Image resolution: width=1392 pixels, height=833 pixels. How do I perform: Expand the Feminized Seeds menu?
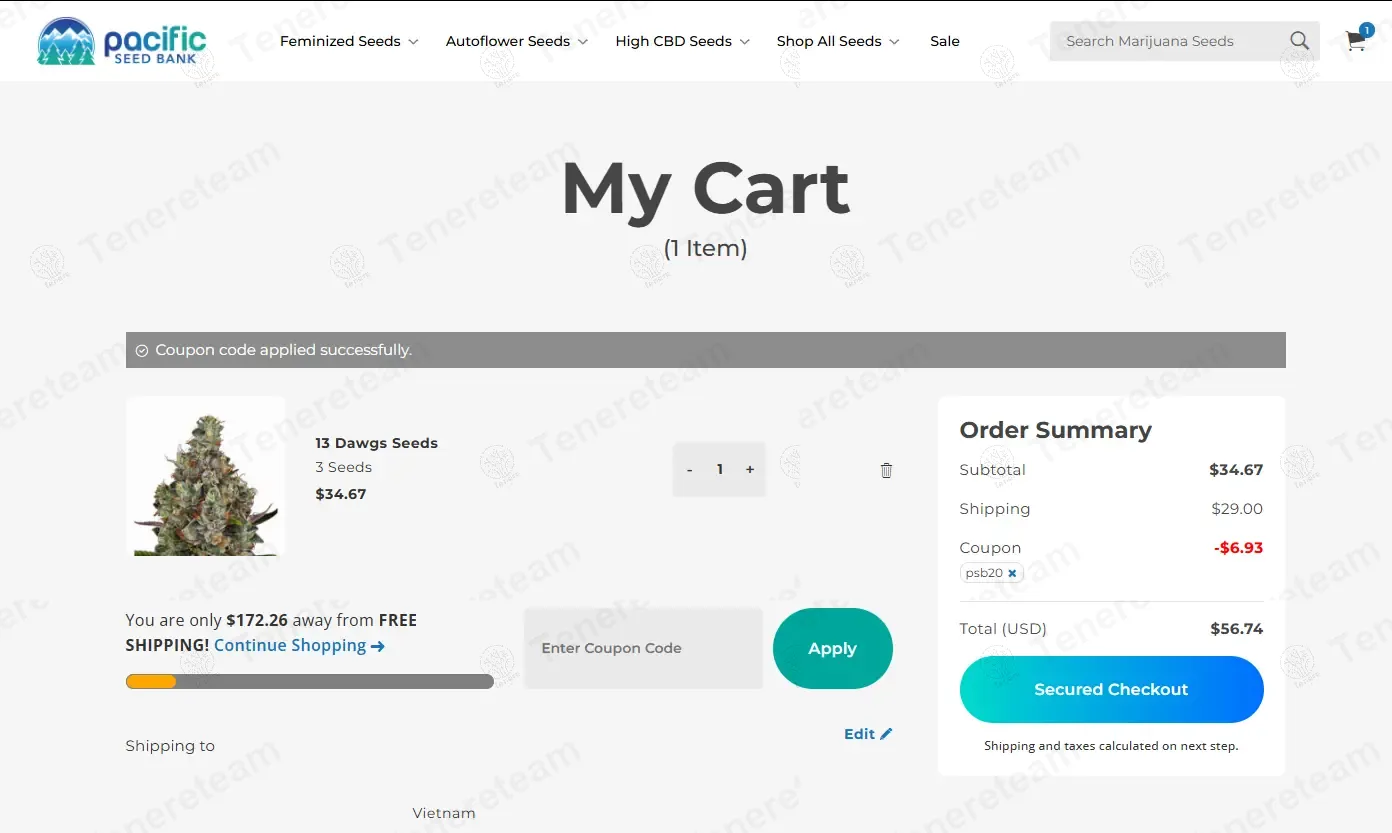point(349,41)
